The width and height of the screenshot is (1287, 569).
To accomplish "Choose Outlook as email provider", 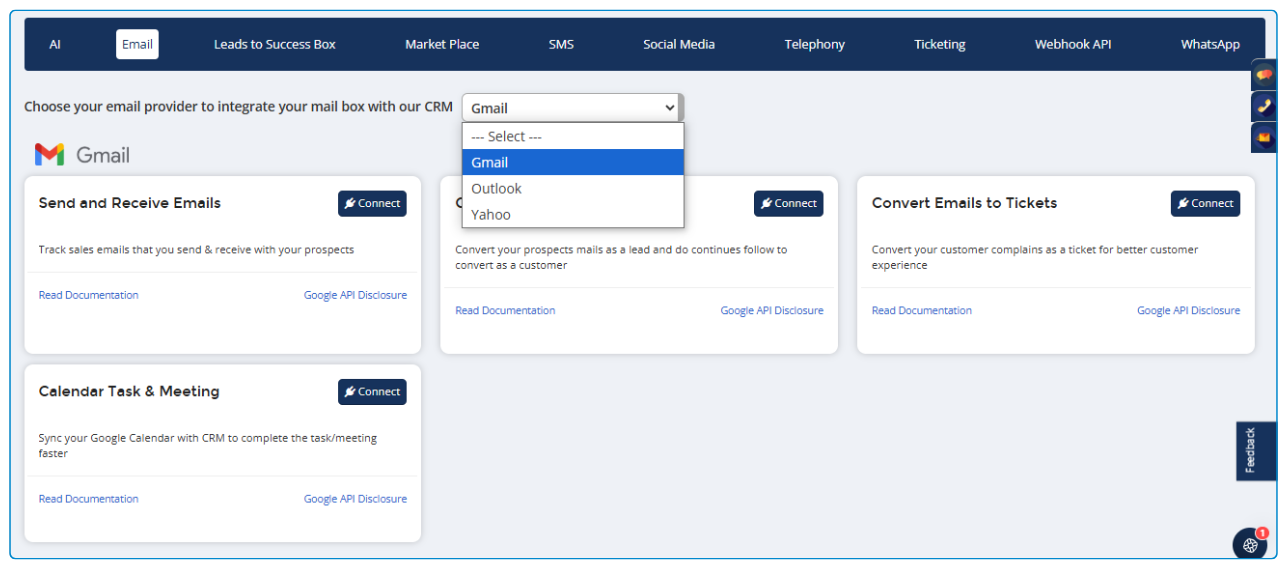I will click(x=573, y=188).
